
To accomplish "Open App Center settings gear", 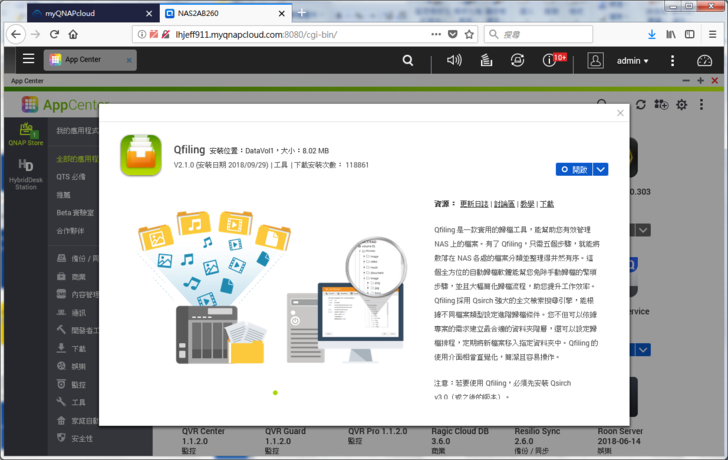I will point(682,104).
